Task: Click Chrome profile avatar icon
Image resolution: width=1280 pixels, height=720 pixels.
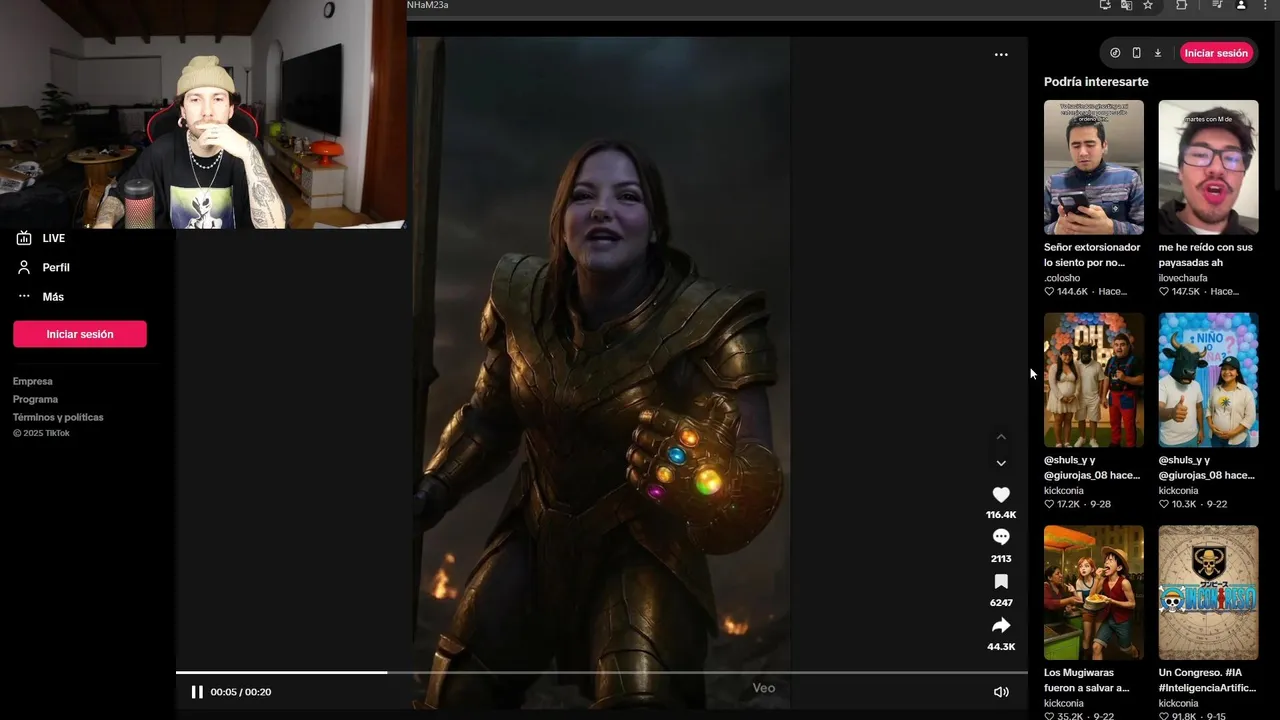Action: [1241, 5]
